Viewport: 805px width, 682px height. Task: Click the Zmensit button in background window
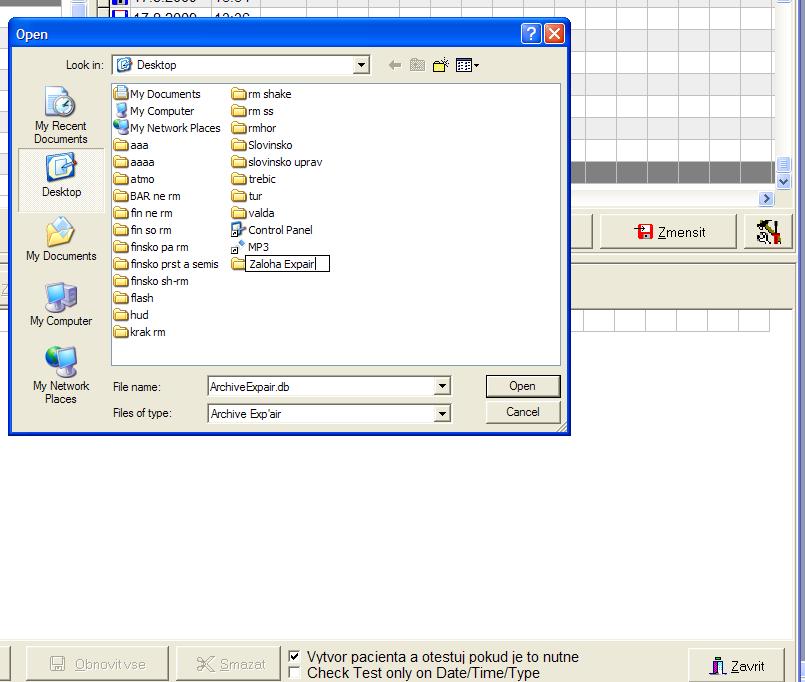point(668,232)
